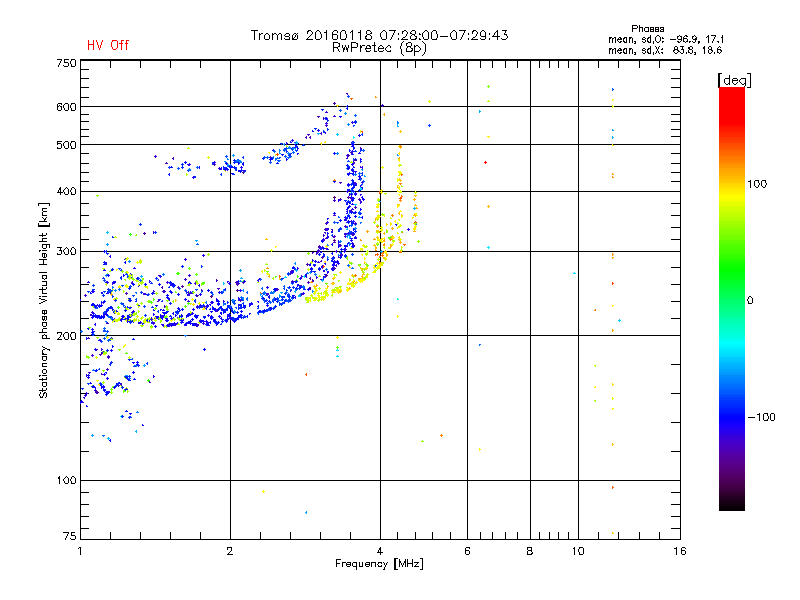Click the 16 tick on the frequency axis
Viewport: 800px width, 600px height.
click(679, 551)
